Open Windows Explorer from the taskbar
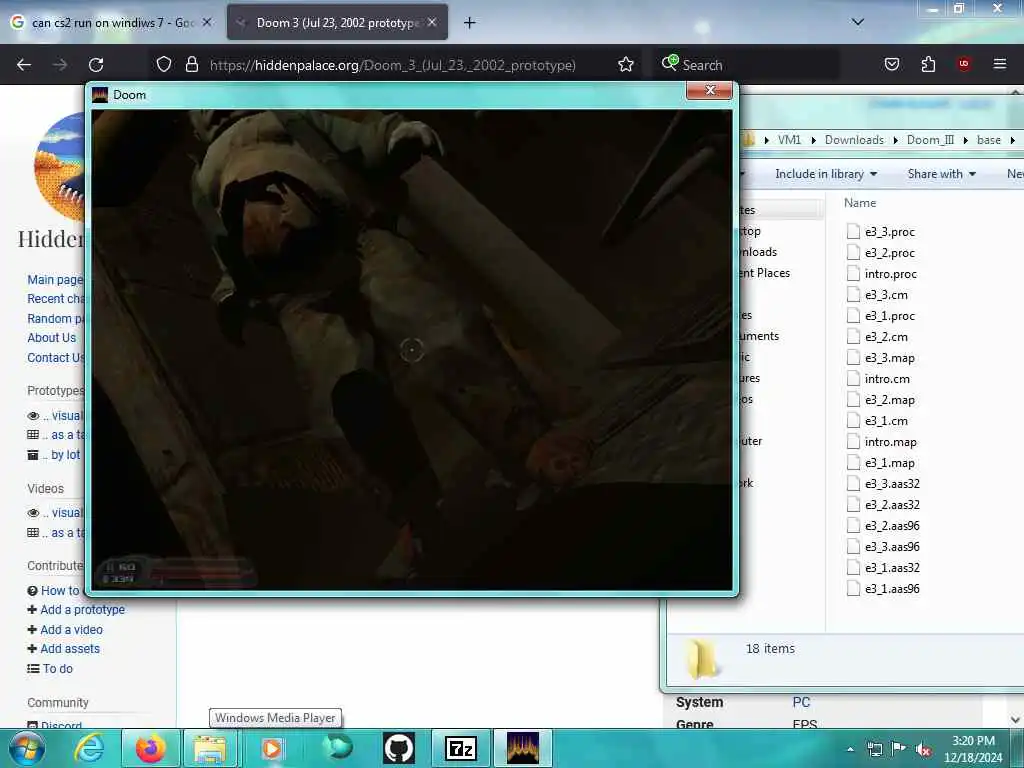Viewport: 1024px width, 768px height. (x=210, y=748)
